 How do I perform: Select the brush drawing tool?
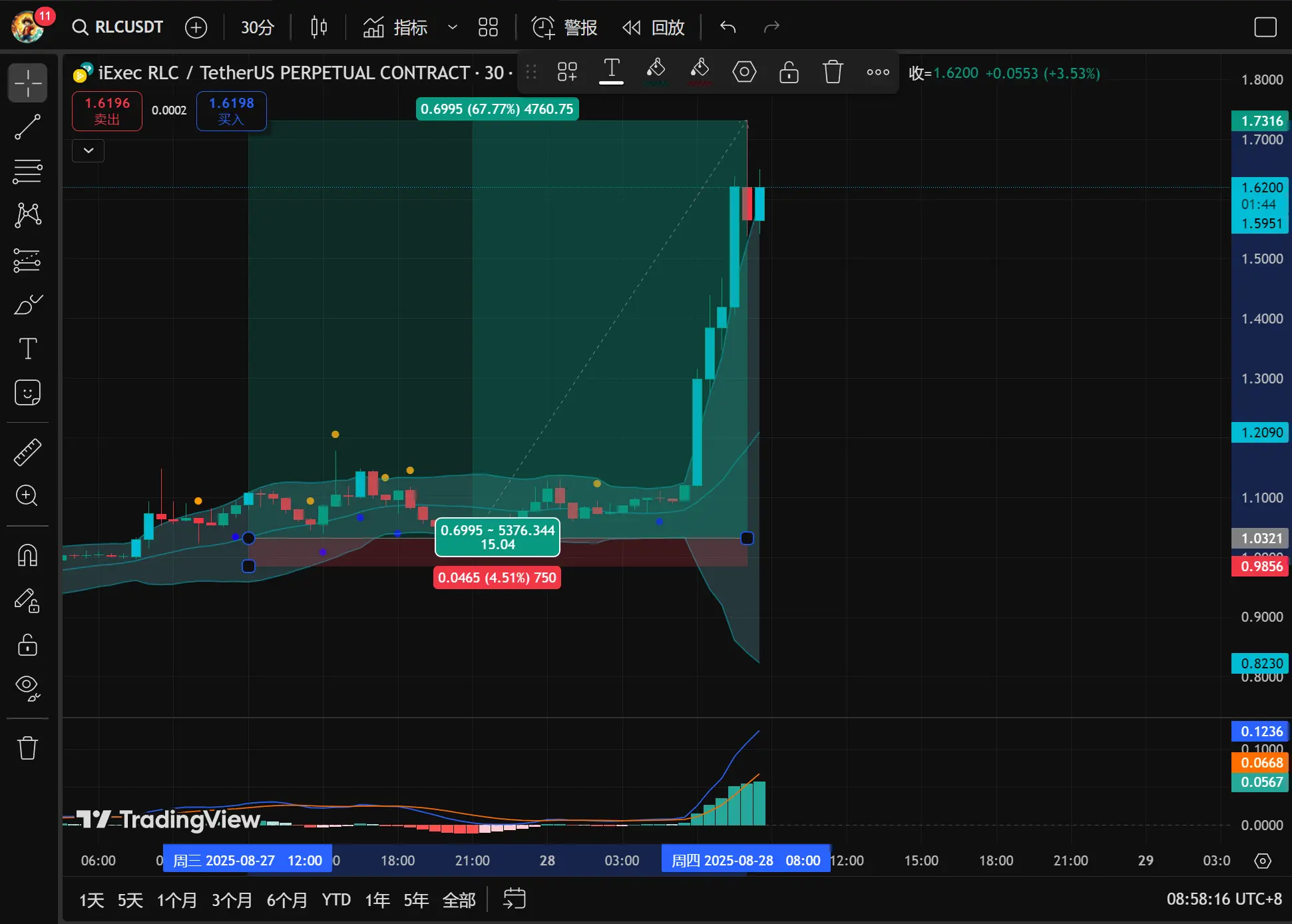pyautogui.click(x=28, y=304)
